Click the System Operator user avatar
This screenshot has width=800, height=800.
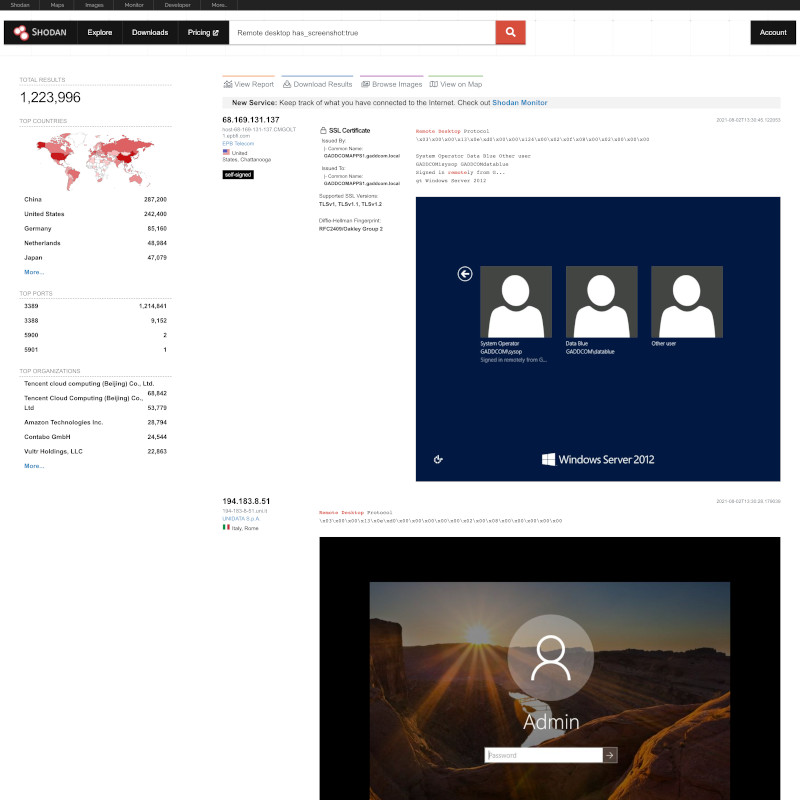516,302
